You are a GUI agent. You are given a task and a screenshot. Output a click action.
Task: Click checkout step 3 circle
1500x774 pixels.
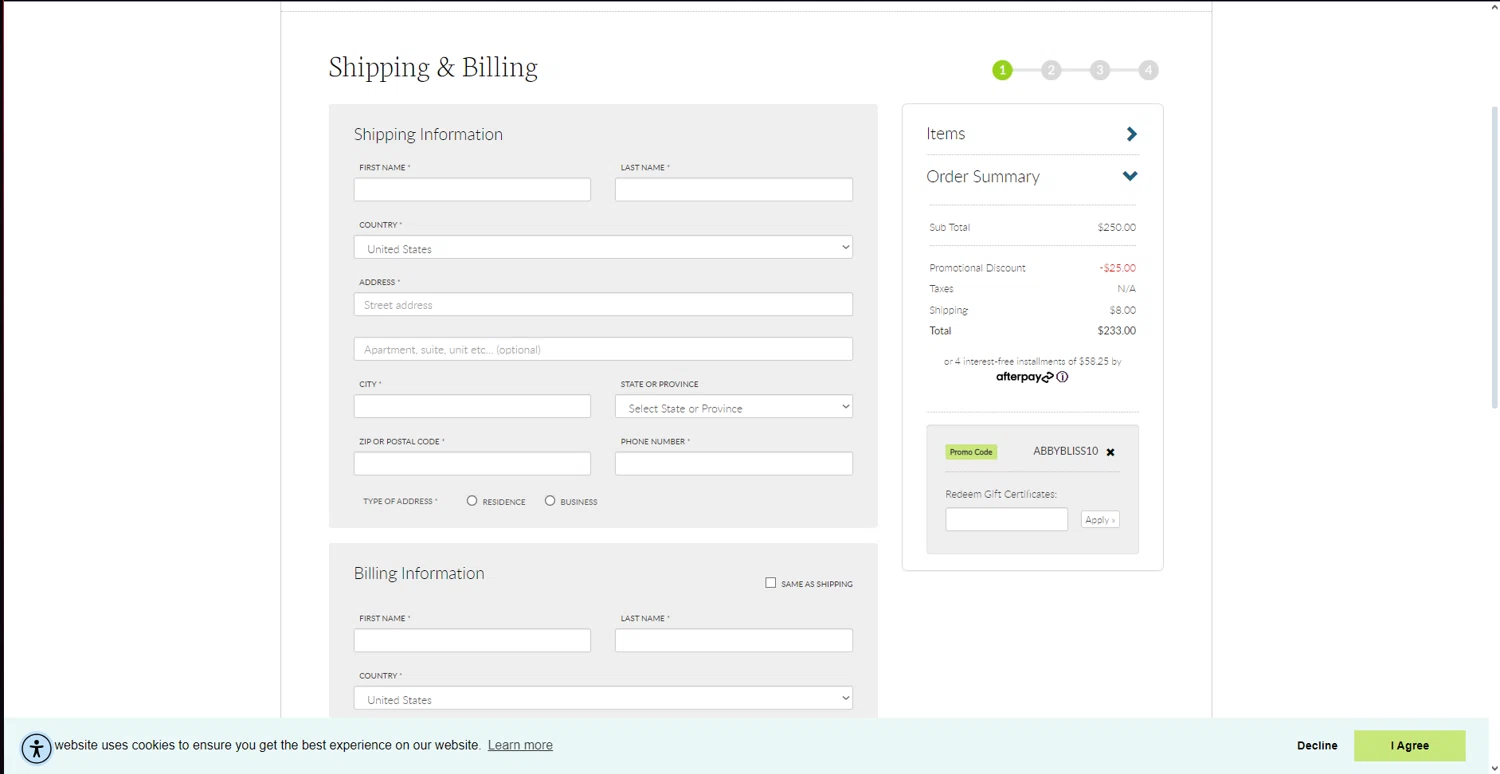click(x=1099, y=70)
